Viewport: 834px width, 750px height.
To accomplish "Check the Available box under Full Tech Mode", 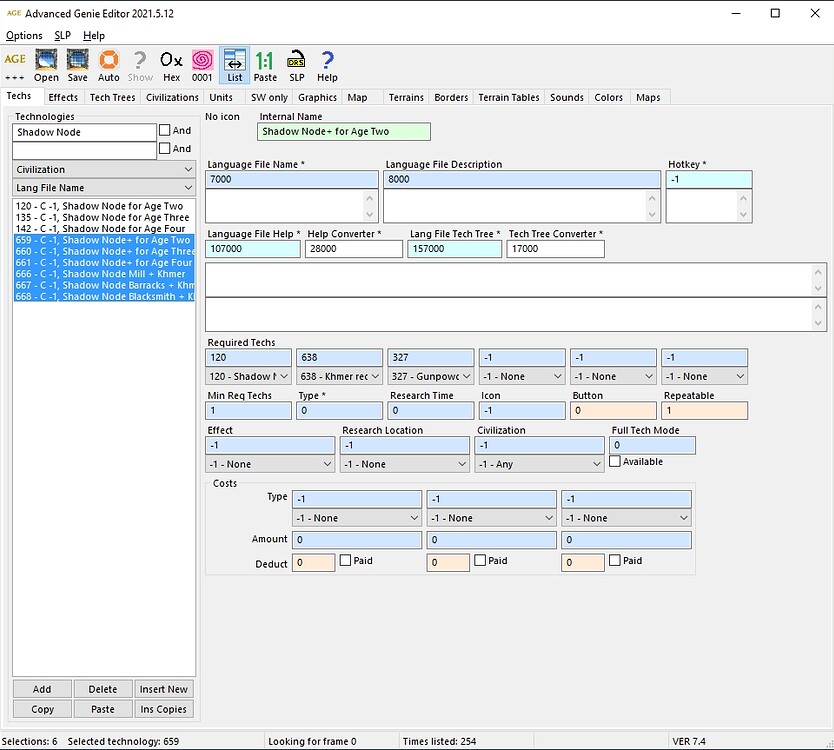I will point(617,462).
